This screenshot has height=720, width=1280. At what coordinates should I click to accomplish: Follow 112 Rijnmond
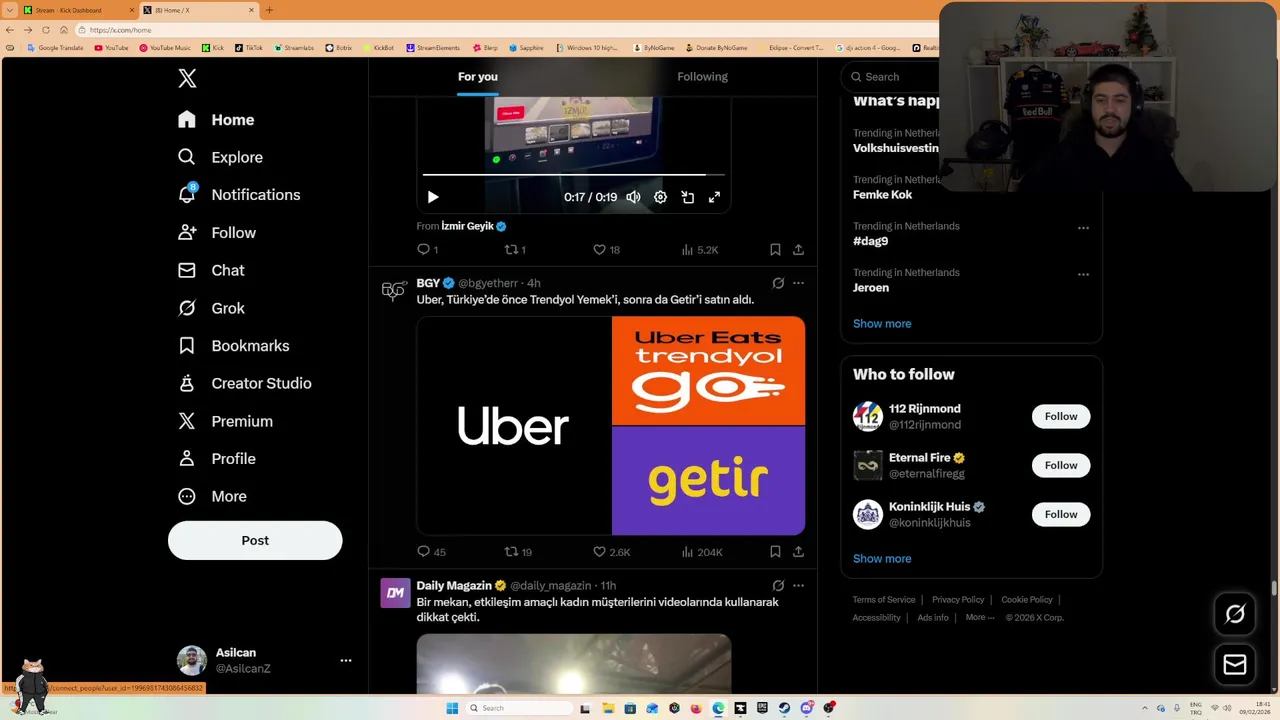pyautogui.click(x=1061, y=416)
